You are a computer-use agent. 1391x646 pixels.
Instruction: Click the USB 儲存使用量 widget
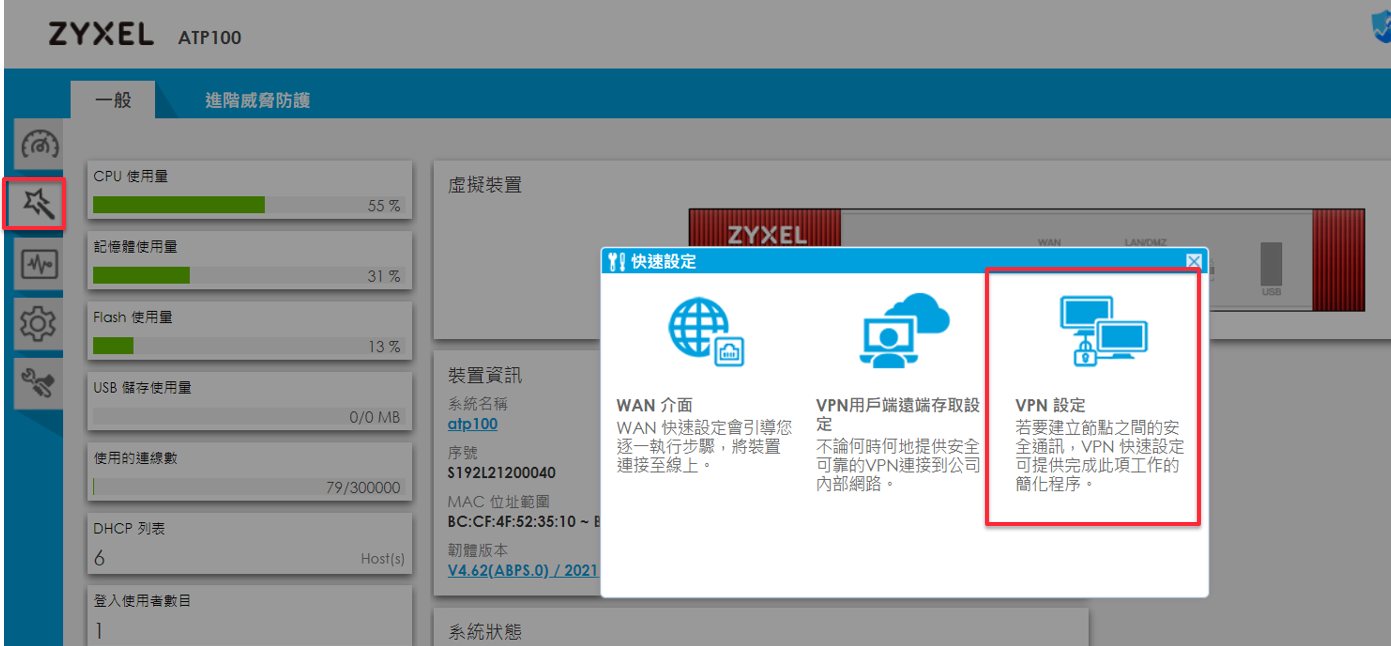tap(250, 402)
